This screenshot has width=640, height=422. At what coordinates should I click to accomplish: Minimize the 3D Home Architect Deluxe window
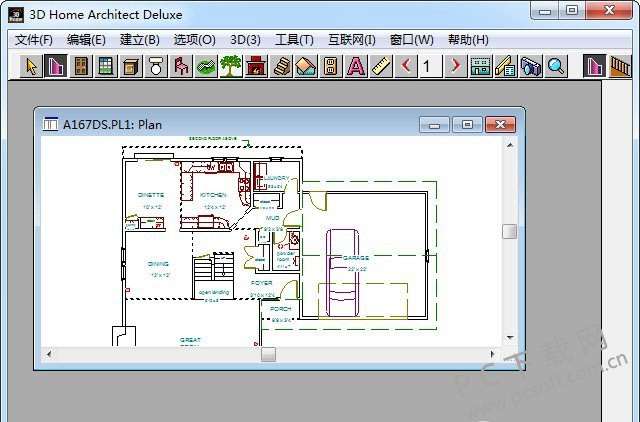(x=545, y=10)
